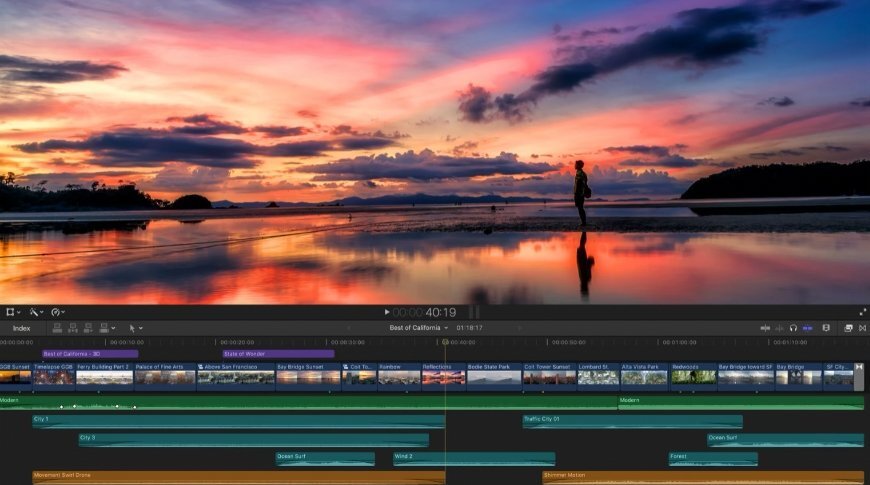This screenshot has width=870, height=485.
Task: Click the ruler at 00:00:20:00
Action: [237, 342]
